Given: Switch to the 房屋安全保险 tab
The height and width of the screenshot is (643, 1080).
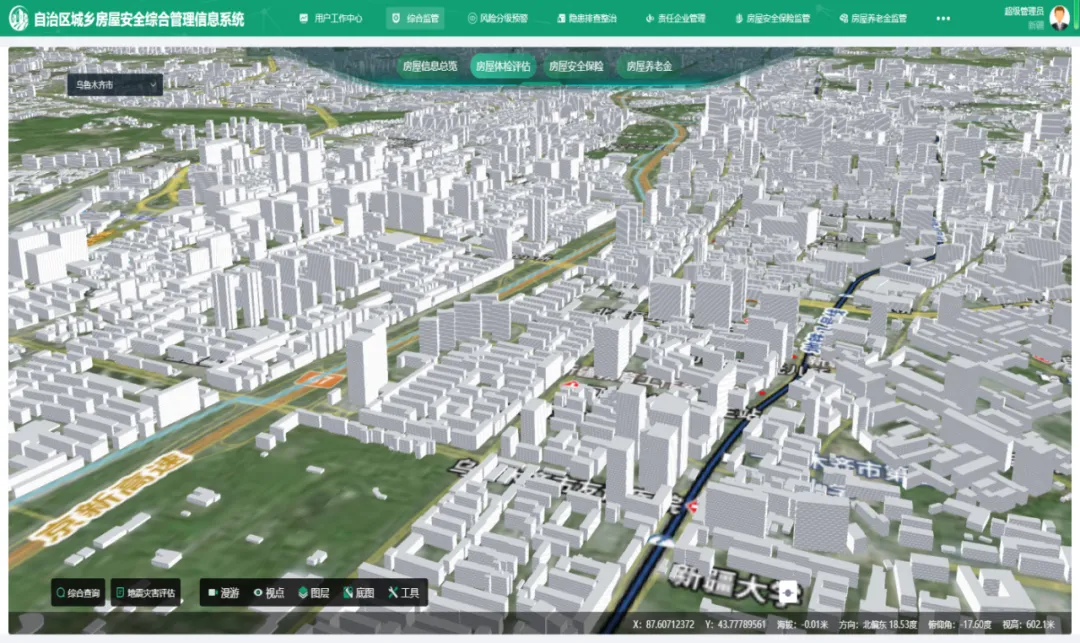Looking at the screenshot, I should click(575, 67).
